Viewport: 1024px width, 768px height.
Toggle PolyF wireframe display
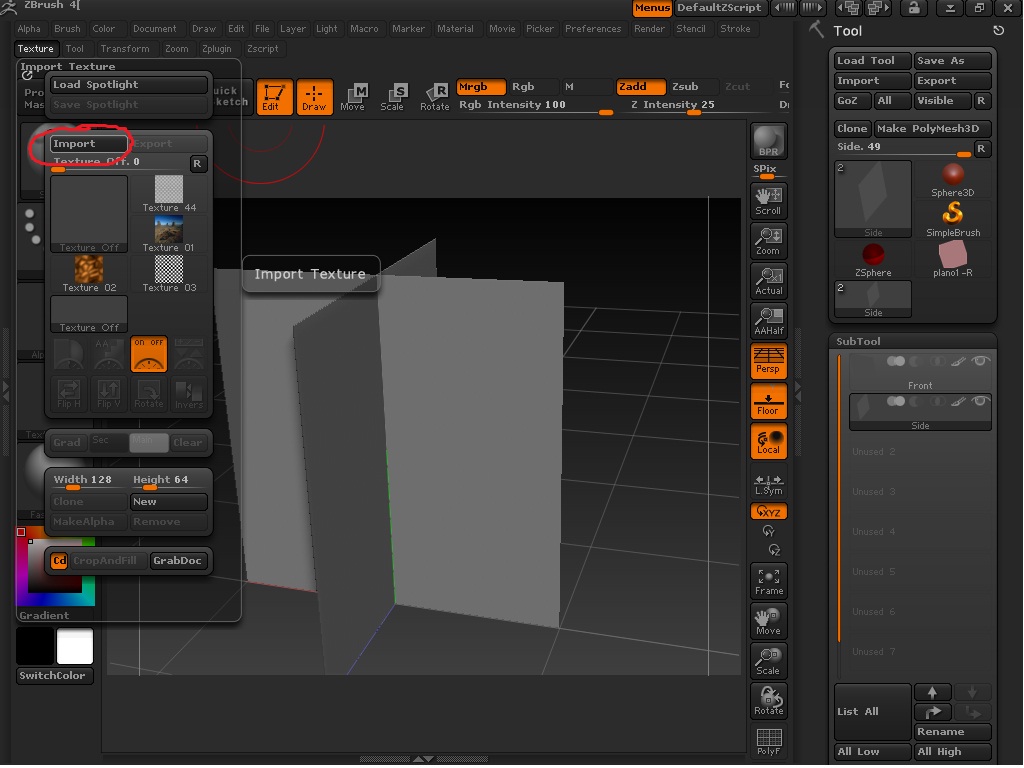click(769, 741)
